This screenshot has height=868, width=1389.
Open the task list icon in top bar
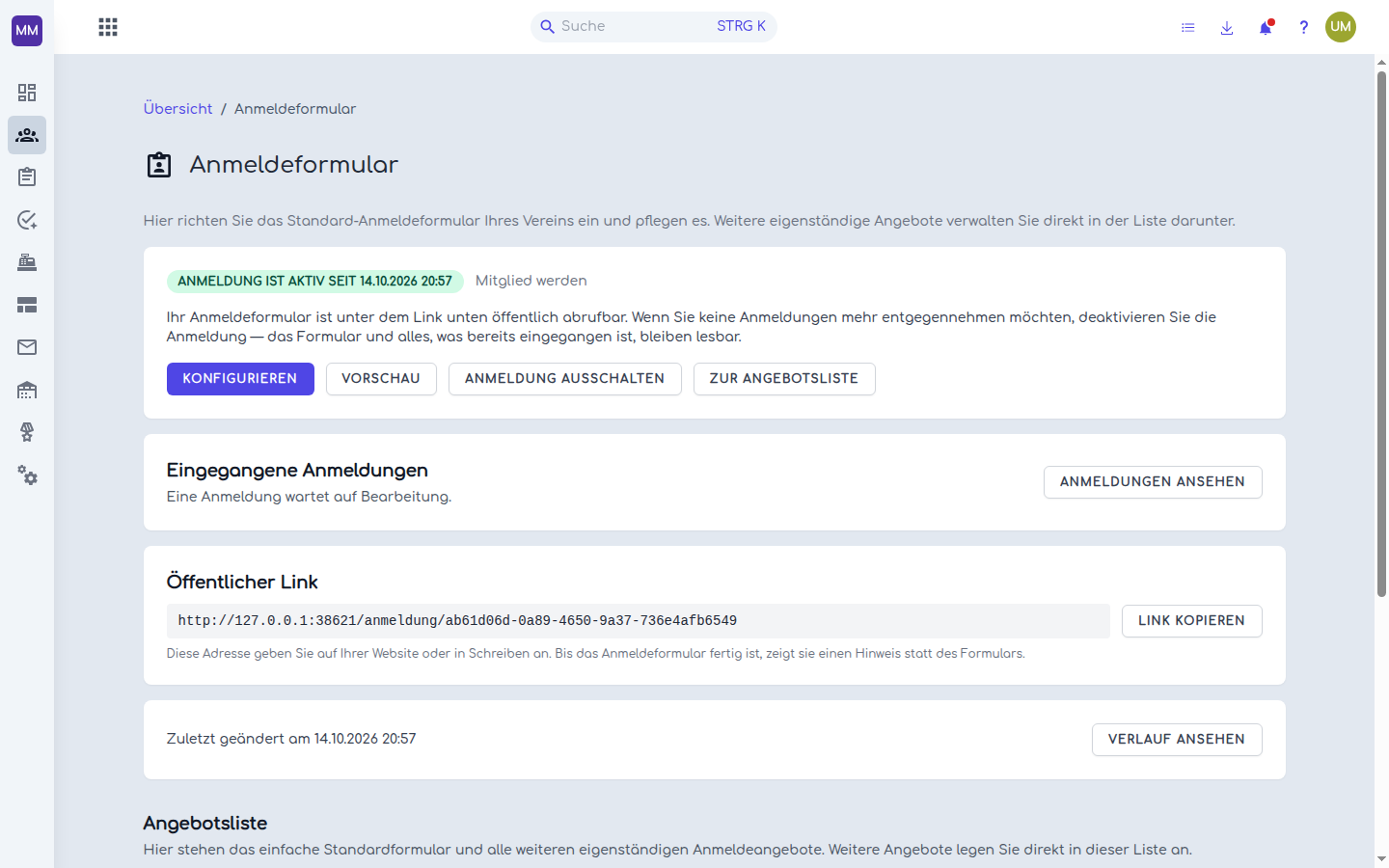click(x=1188, y=27)
